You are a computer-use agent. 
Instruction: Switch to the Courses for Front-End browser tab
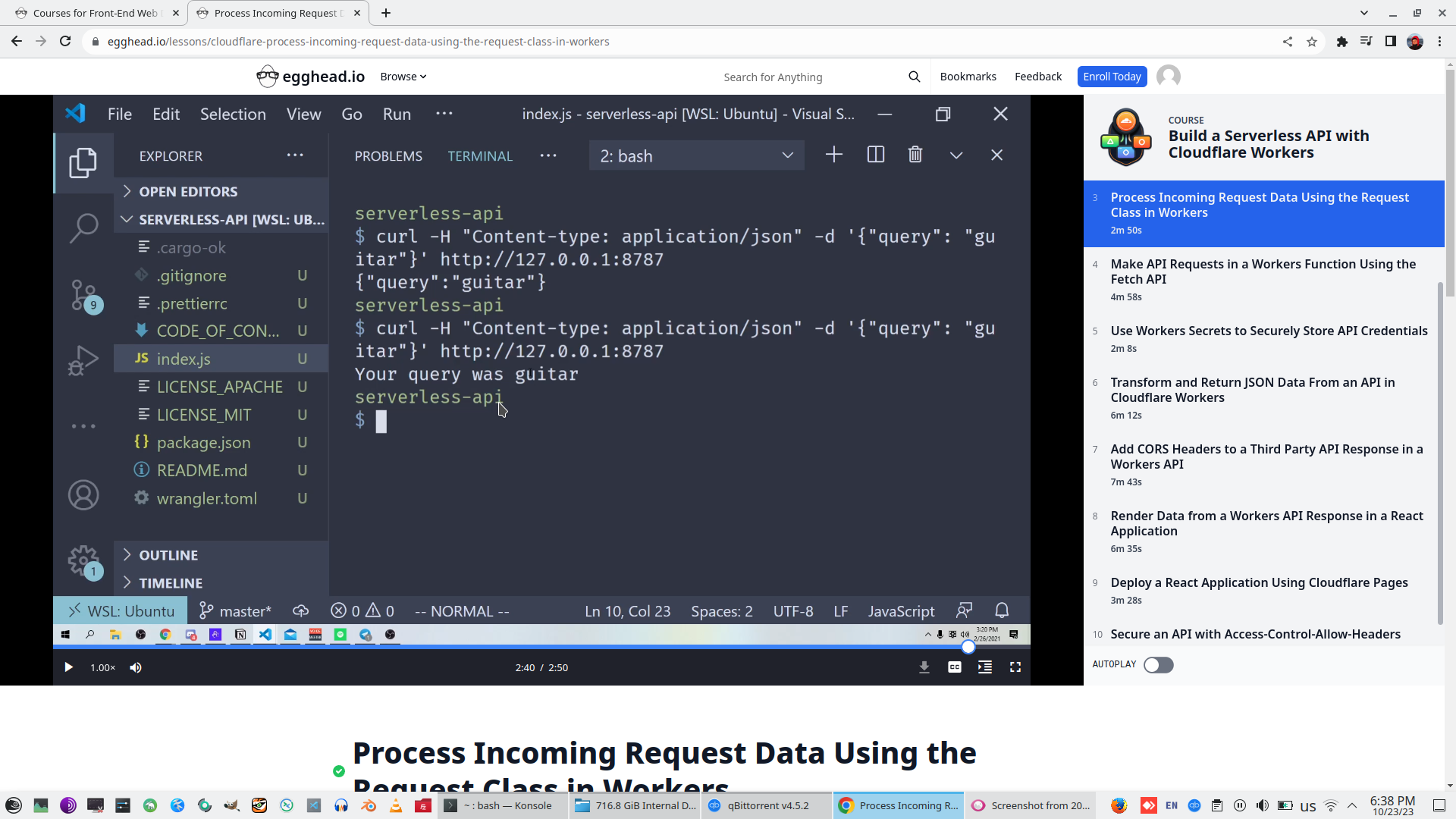[x=95, y=13]
